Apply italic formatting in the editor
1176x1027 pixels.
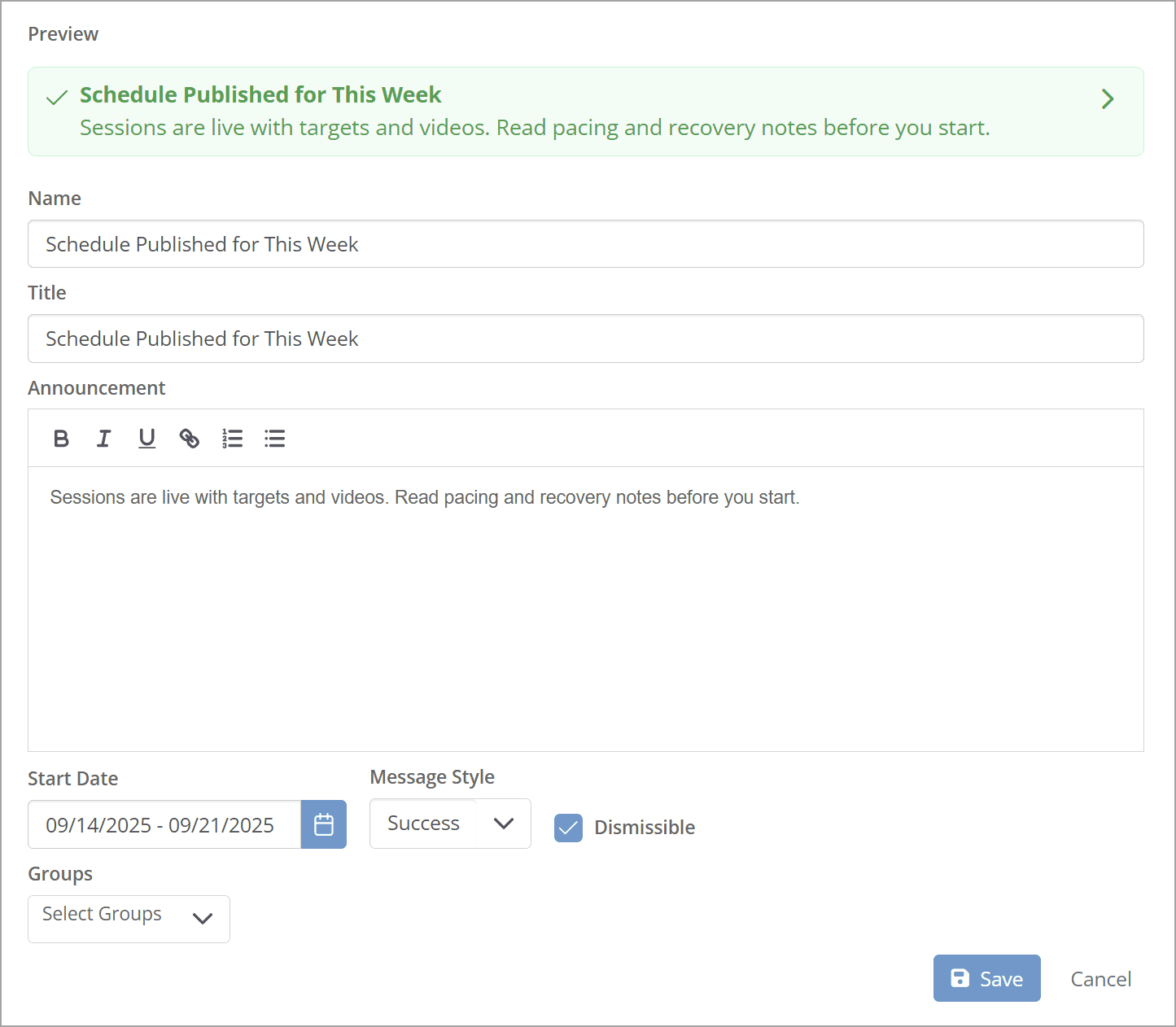click(103, 439)
